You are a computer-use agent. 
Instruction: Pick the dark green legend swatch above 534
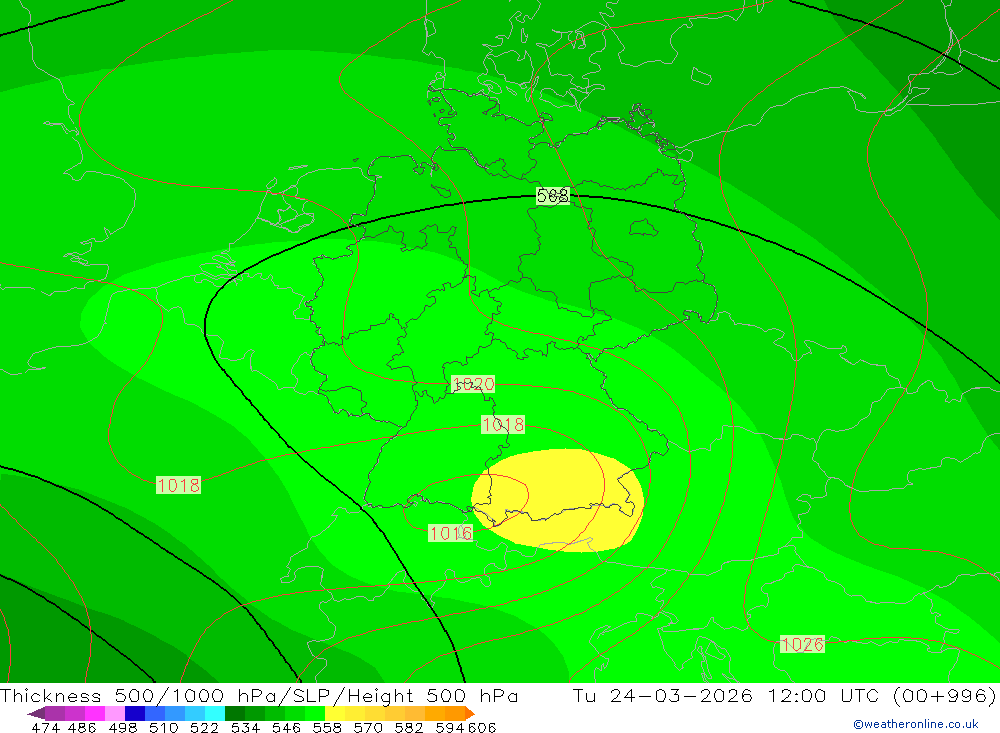pyautogui.click(x=235, y=713)
